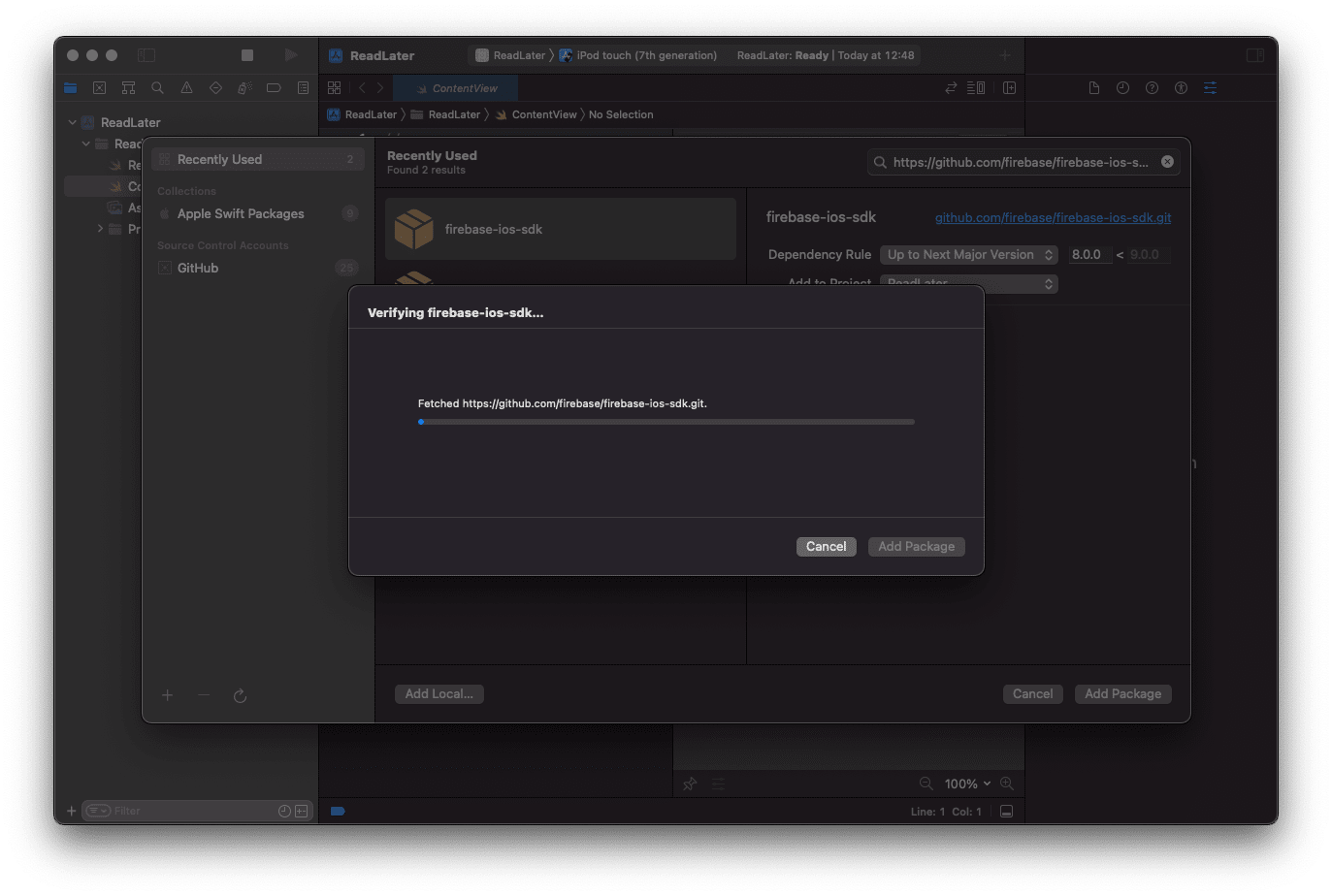Open the Test navigator diamond icon

click(215, 87)
